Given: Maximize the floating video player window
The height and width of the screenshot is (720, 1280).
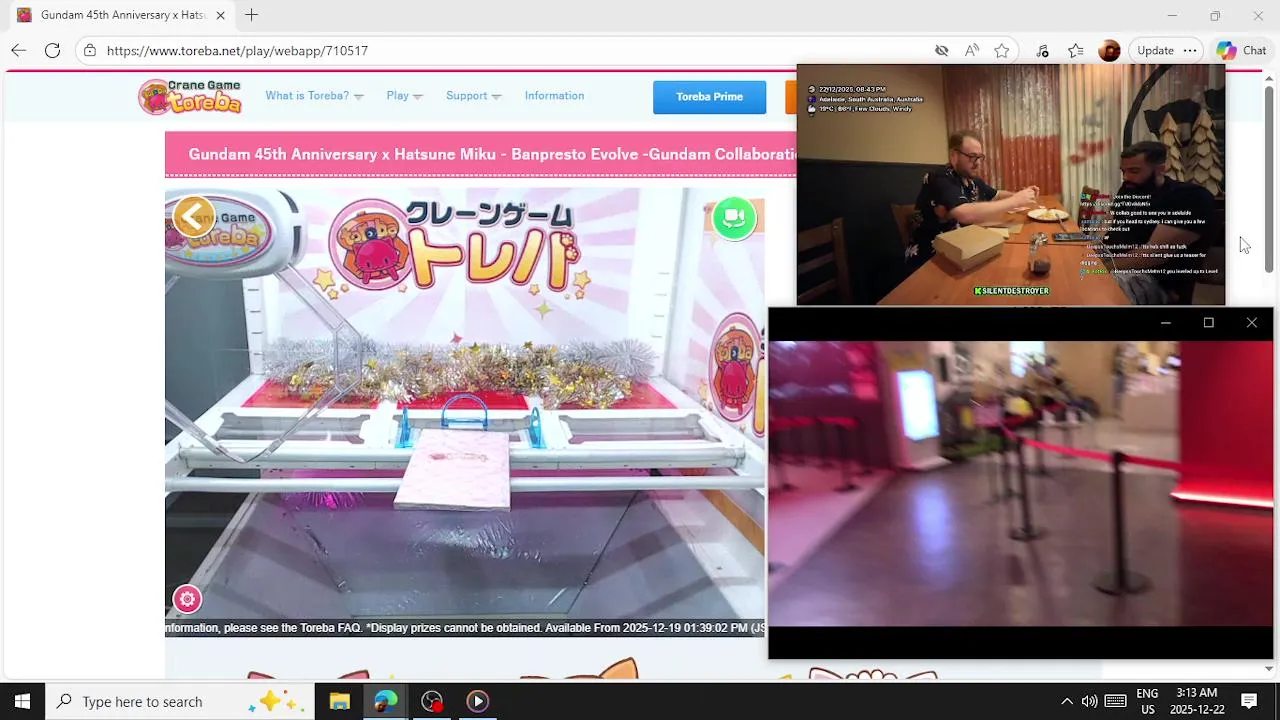Looking at the screenshot, I should [1208, 323].
